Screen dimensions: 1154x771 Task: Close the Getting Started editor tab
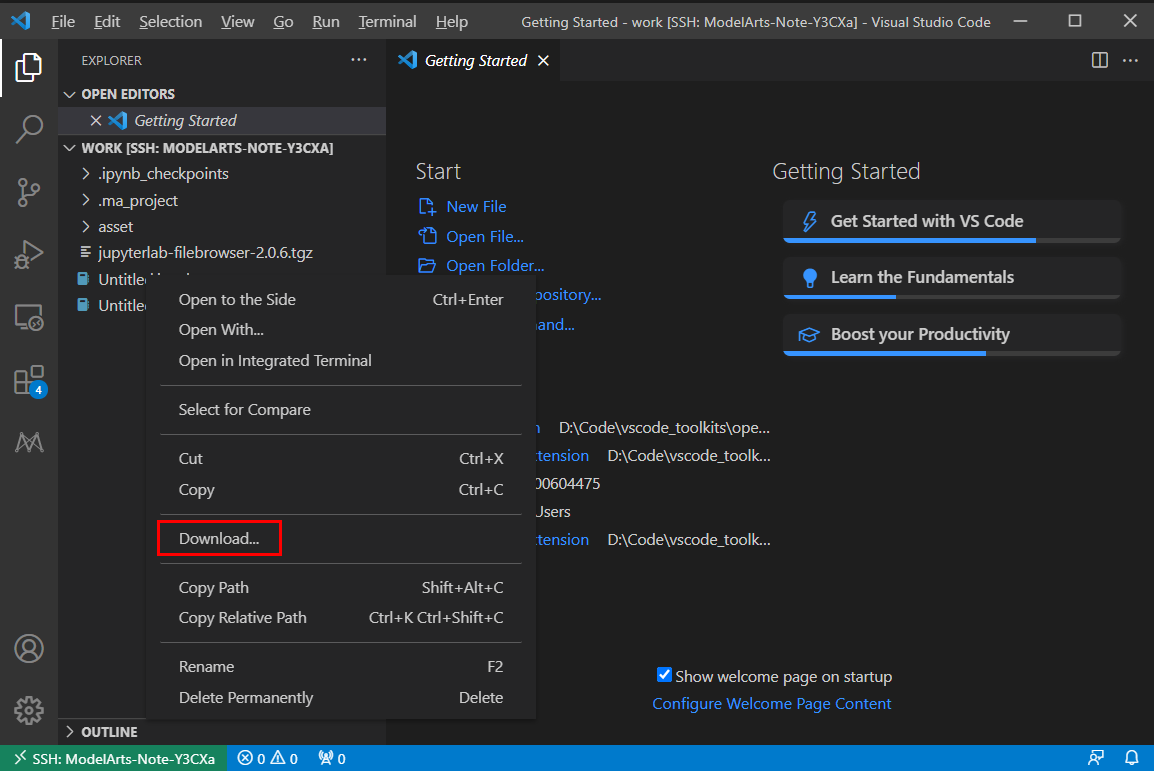point(543,60)
